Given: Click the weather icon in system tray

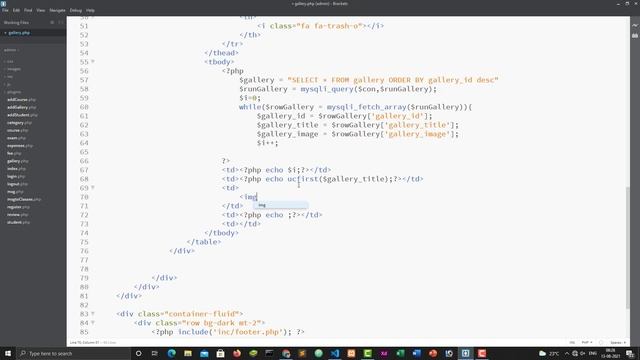Looking at the screenshot, I should [542, 353].
